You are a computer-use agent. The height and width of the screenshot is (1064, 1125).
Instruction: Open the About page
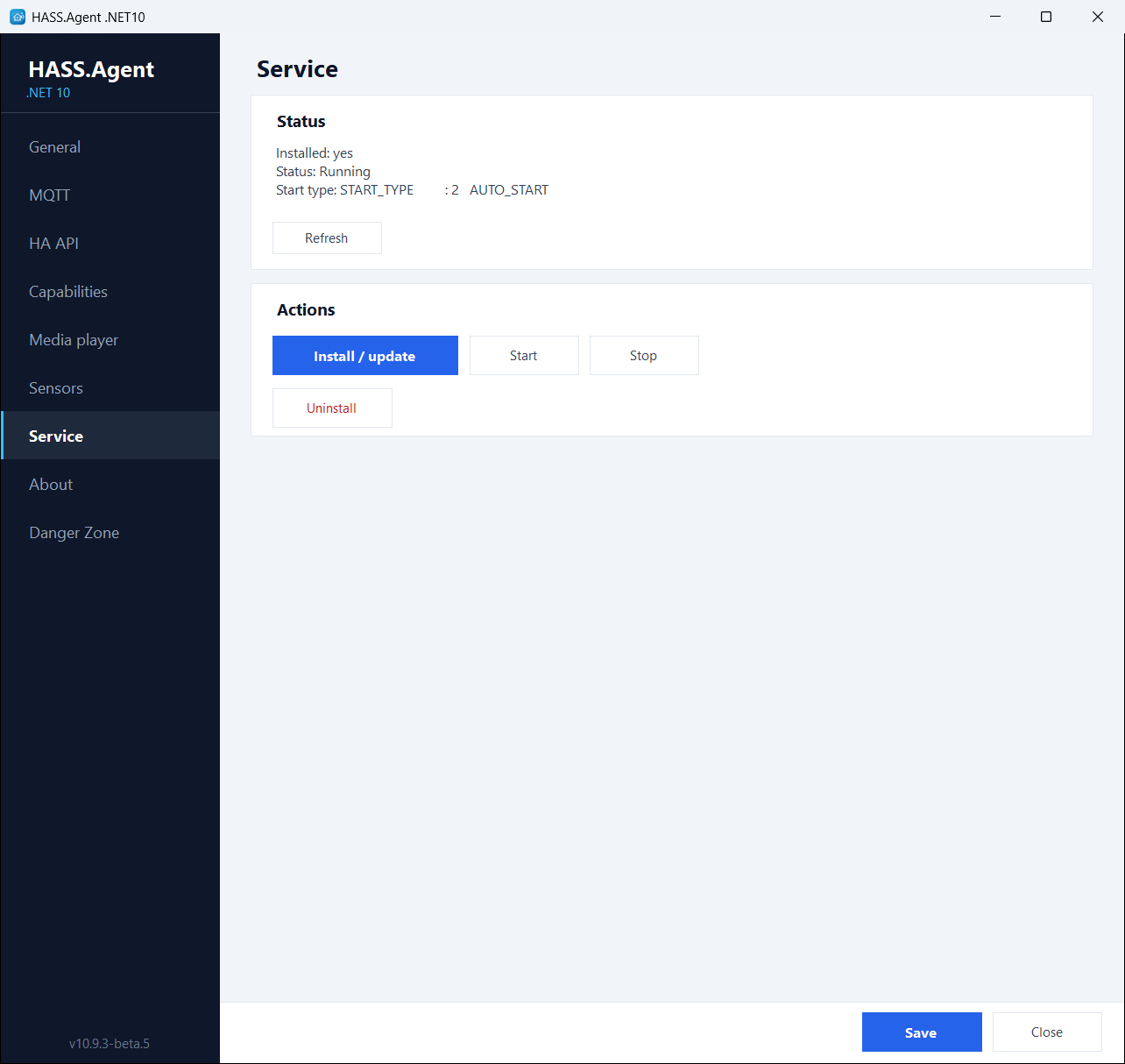click(110, 485)
